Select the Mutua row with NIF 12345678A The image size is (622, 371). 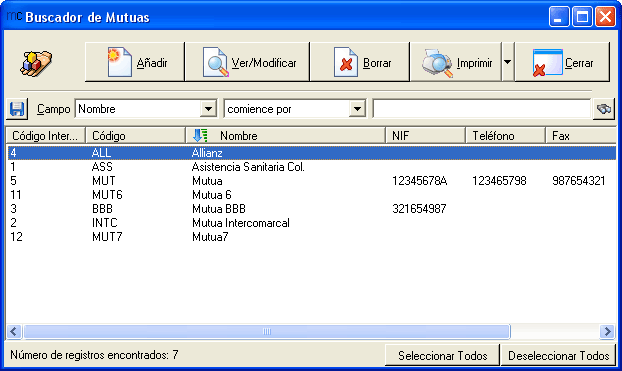311,181
